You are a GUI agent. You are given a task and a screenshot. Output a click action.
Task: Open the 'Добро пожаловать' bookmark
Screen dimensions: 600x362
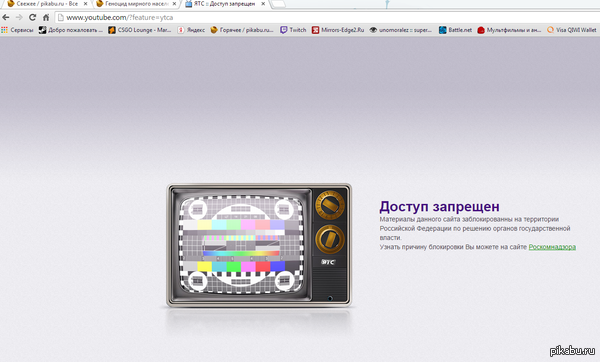71,30
